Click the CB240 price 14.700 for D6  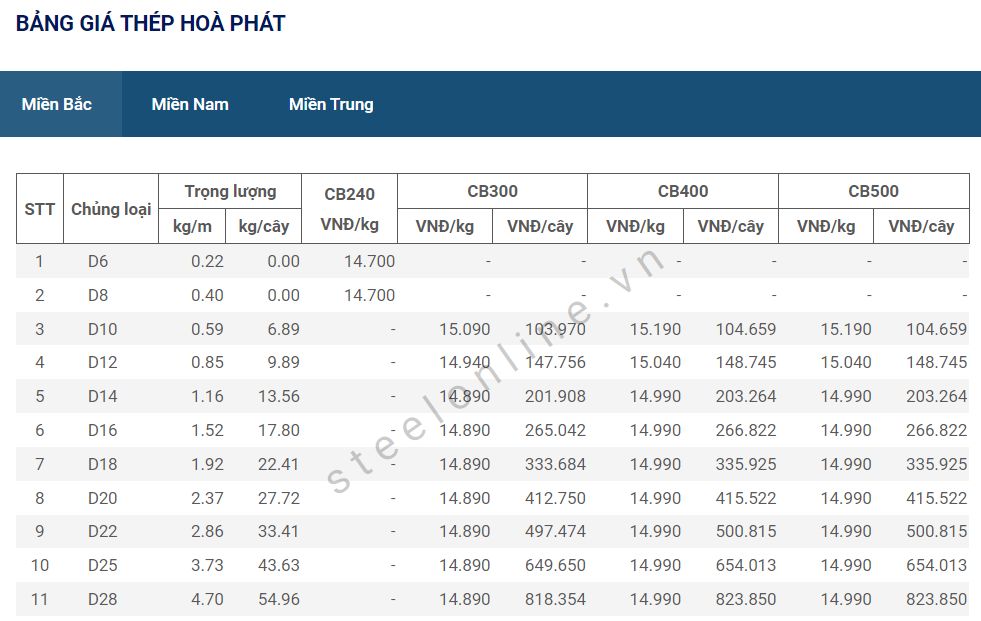pyautogui.click(x=370, y=261)
